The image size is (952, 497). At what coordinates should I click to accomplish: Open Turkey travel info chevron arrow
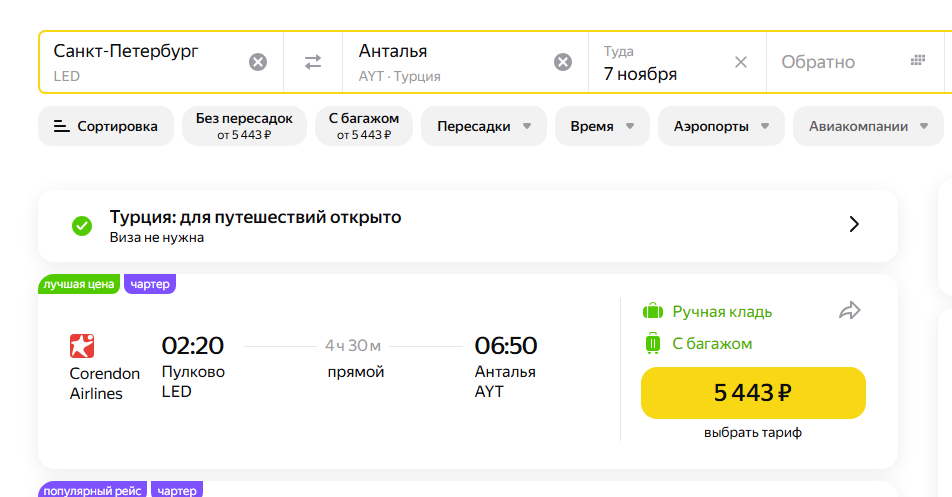854,225
